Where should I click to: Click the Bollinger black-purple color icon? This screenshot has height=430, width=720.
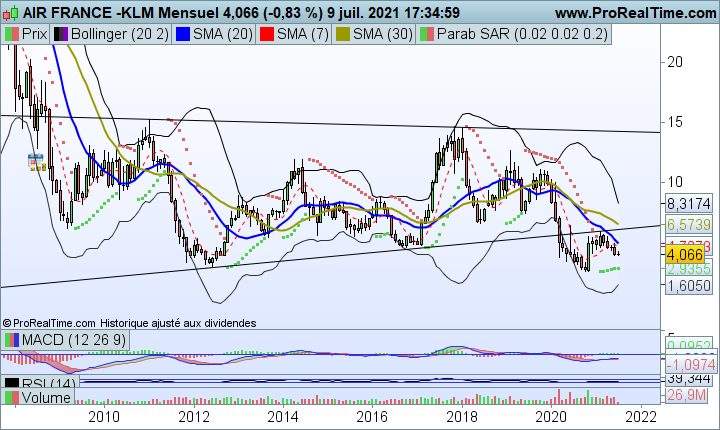coord(61,34)
